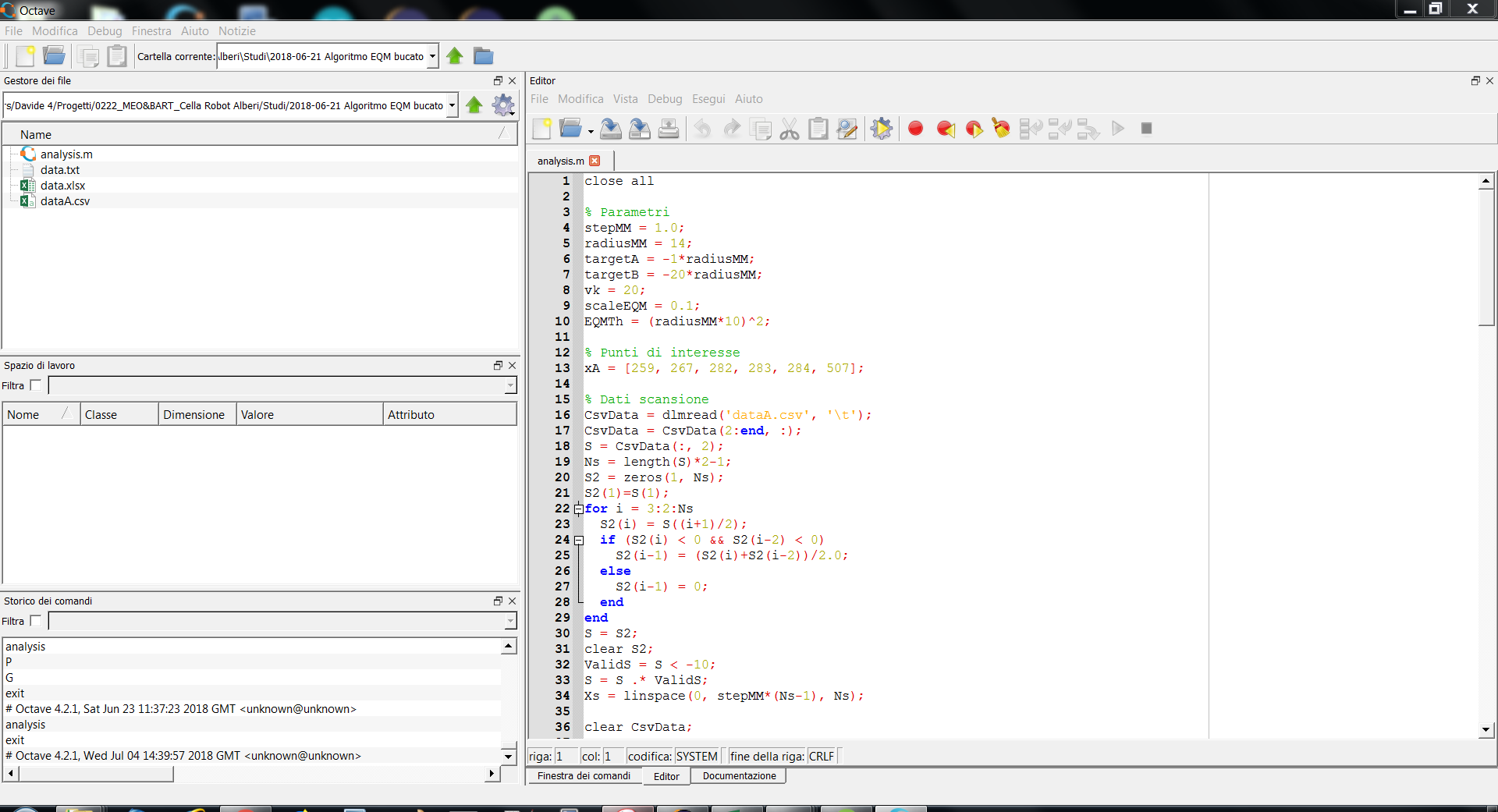Go to parent directory in file manager
Viewport: 1498px width, 812px height.
[474, 105]
